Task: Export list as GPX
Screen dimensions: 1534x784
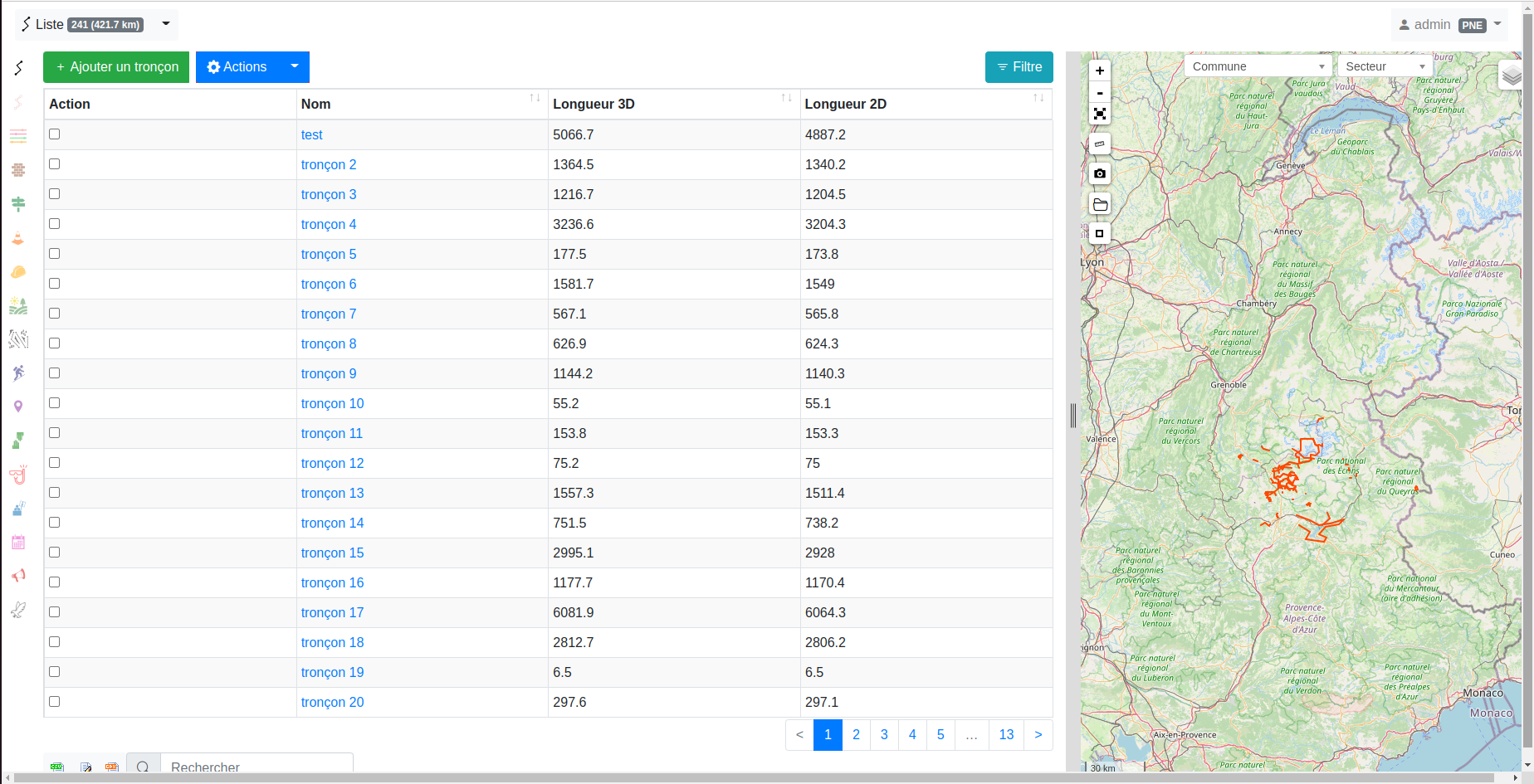Action: tap(112, 767)
